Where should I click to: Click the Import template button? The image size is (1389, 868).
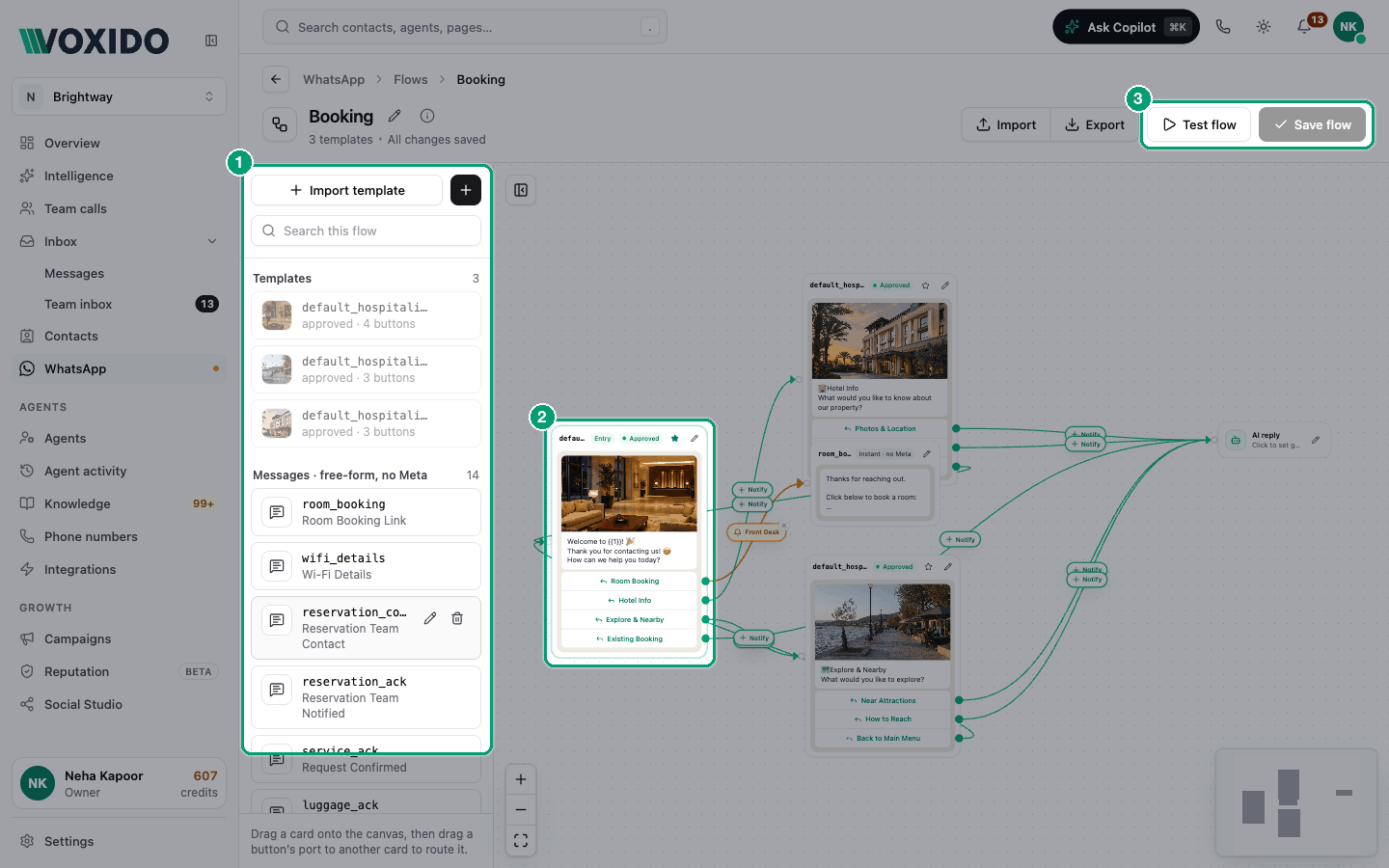pyautogui.click(x=347, y=190)
